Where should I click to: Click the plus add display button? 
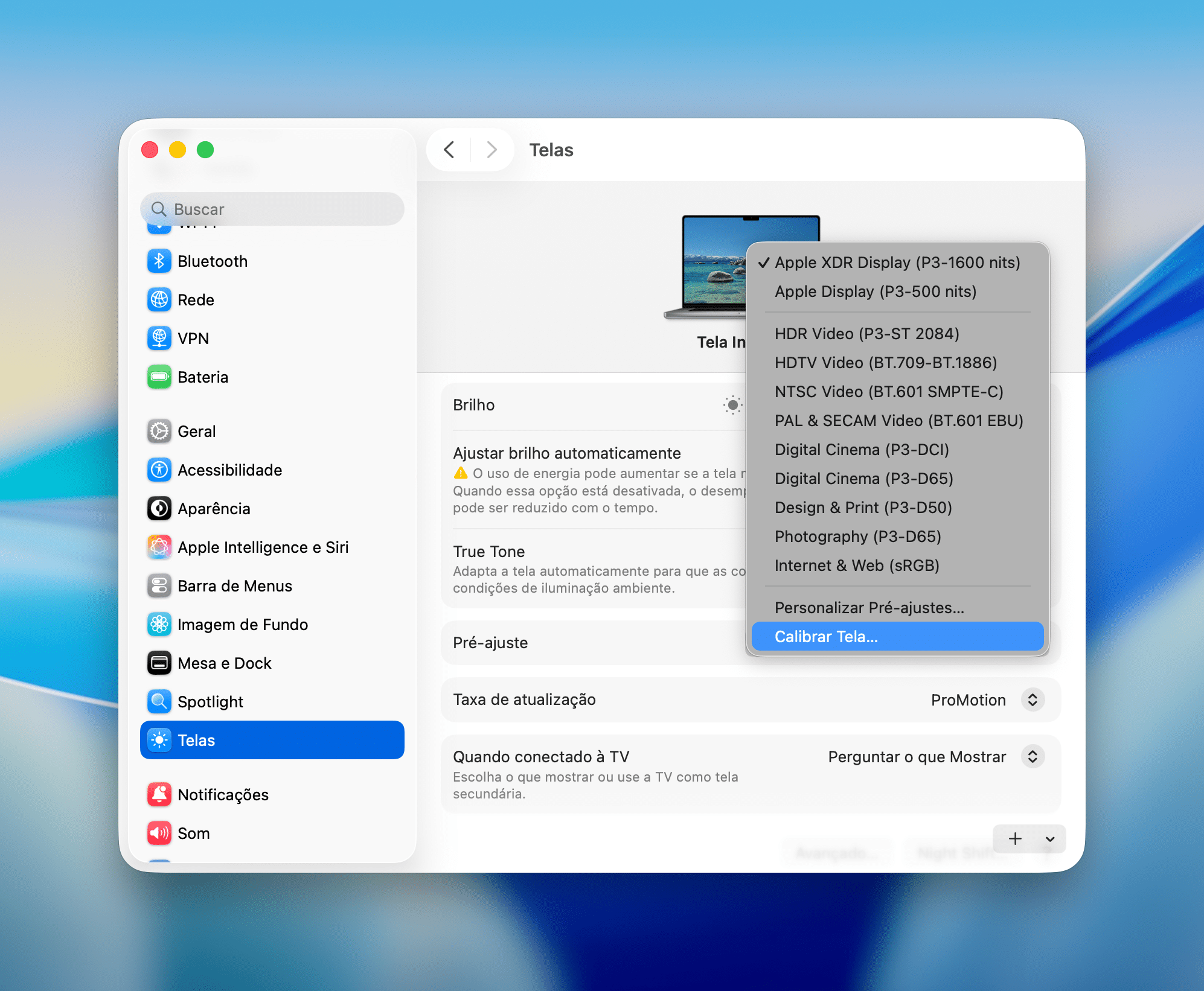point(1015,840)
